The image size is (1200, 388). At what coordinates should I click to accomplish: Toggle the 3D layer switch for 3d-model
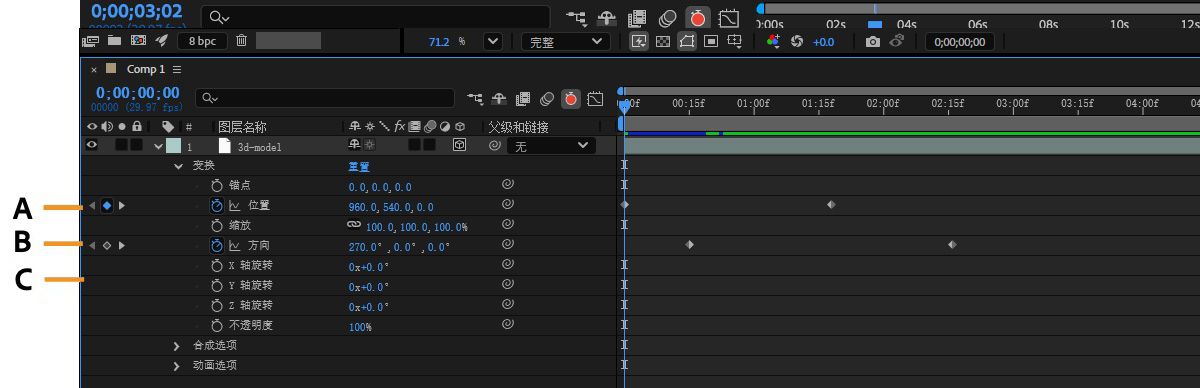(x=460, y=146)
